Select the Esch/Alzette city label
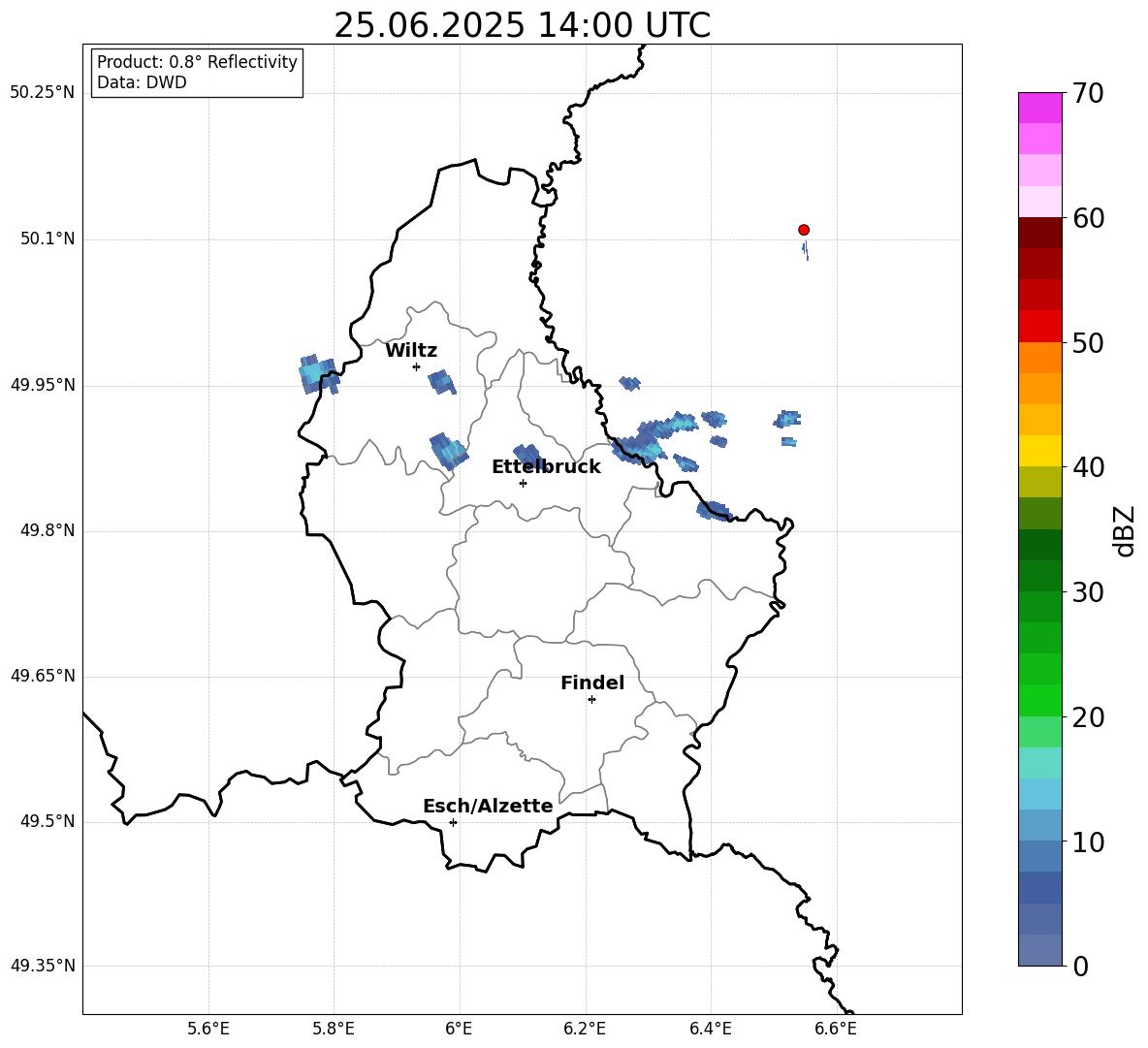The image size is (1148, 1048). (488, 806)
